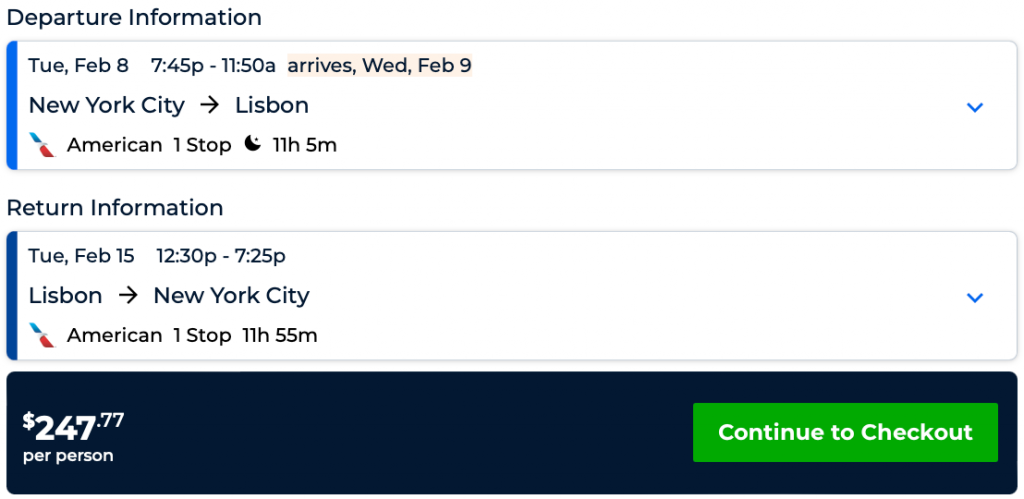Image resolution: width=1024 pixels, height=499 pixels.
Task: Click the 'arrives, Wed, Feb 9' notice
Action: click(x=379, y=66)
